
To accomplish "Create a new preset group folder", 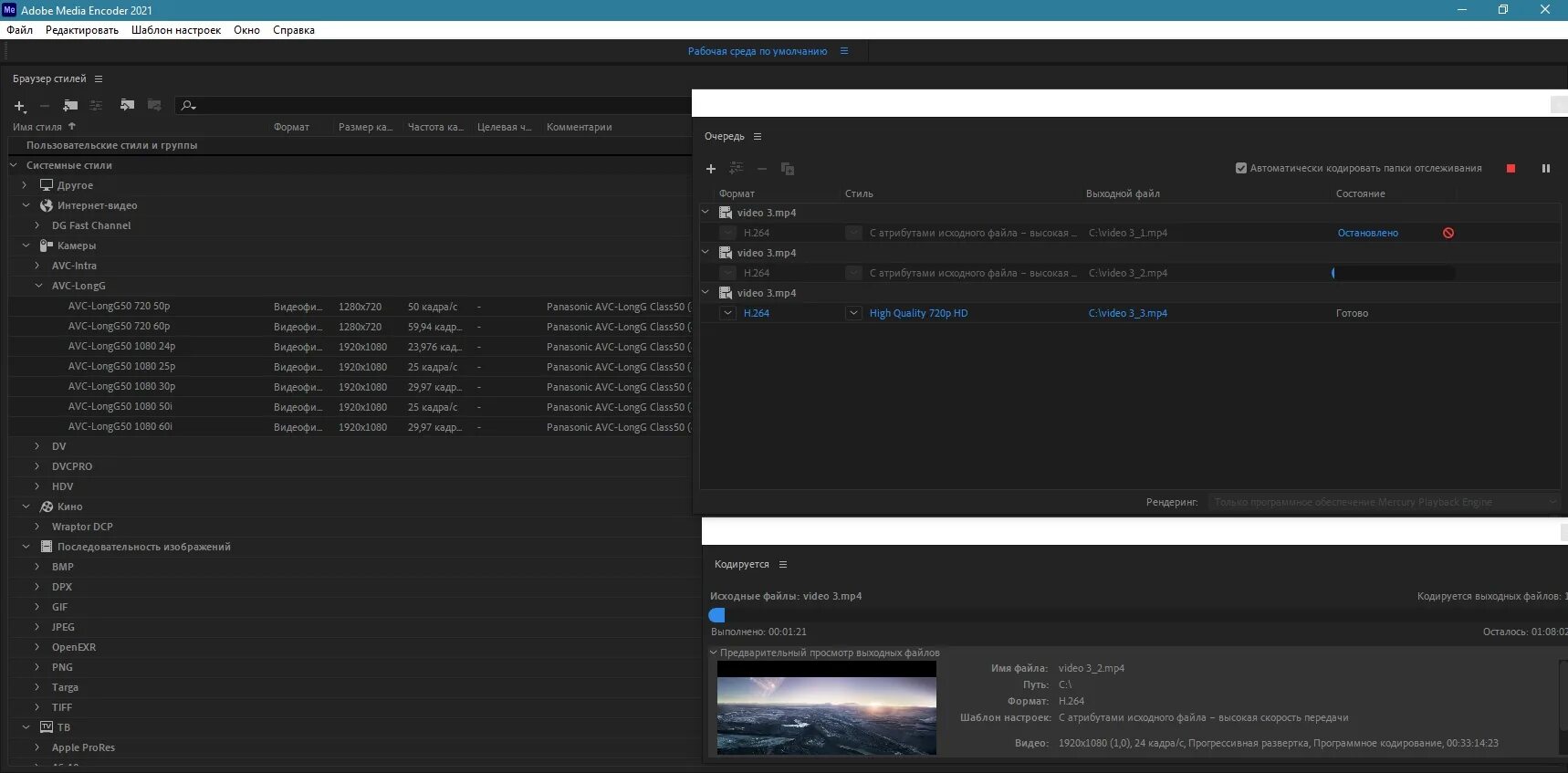I will 70,106.
